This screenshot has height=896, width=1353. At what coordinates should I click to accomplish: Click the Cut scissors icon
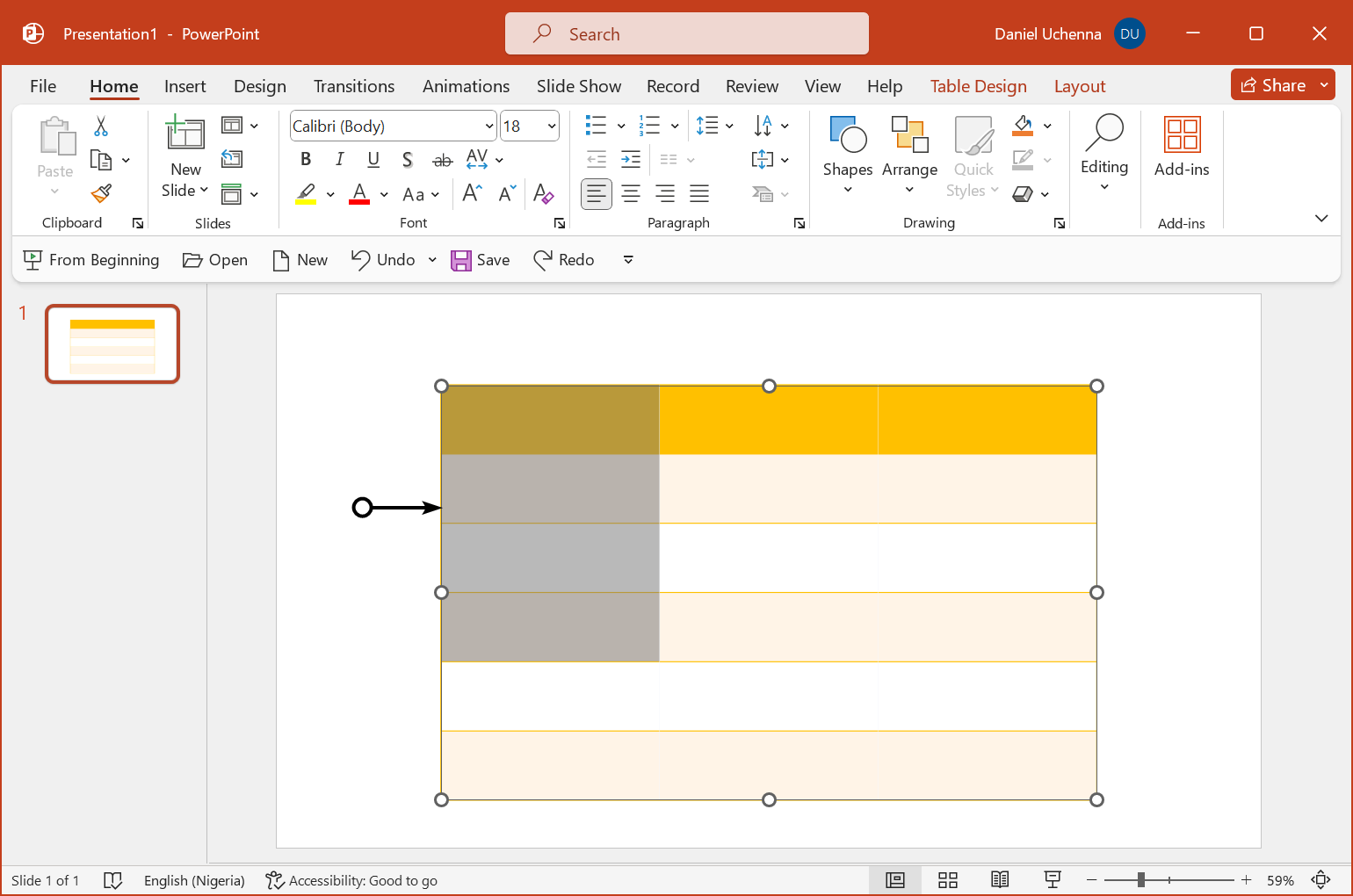(101, 126)
